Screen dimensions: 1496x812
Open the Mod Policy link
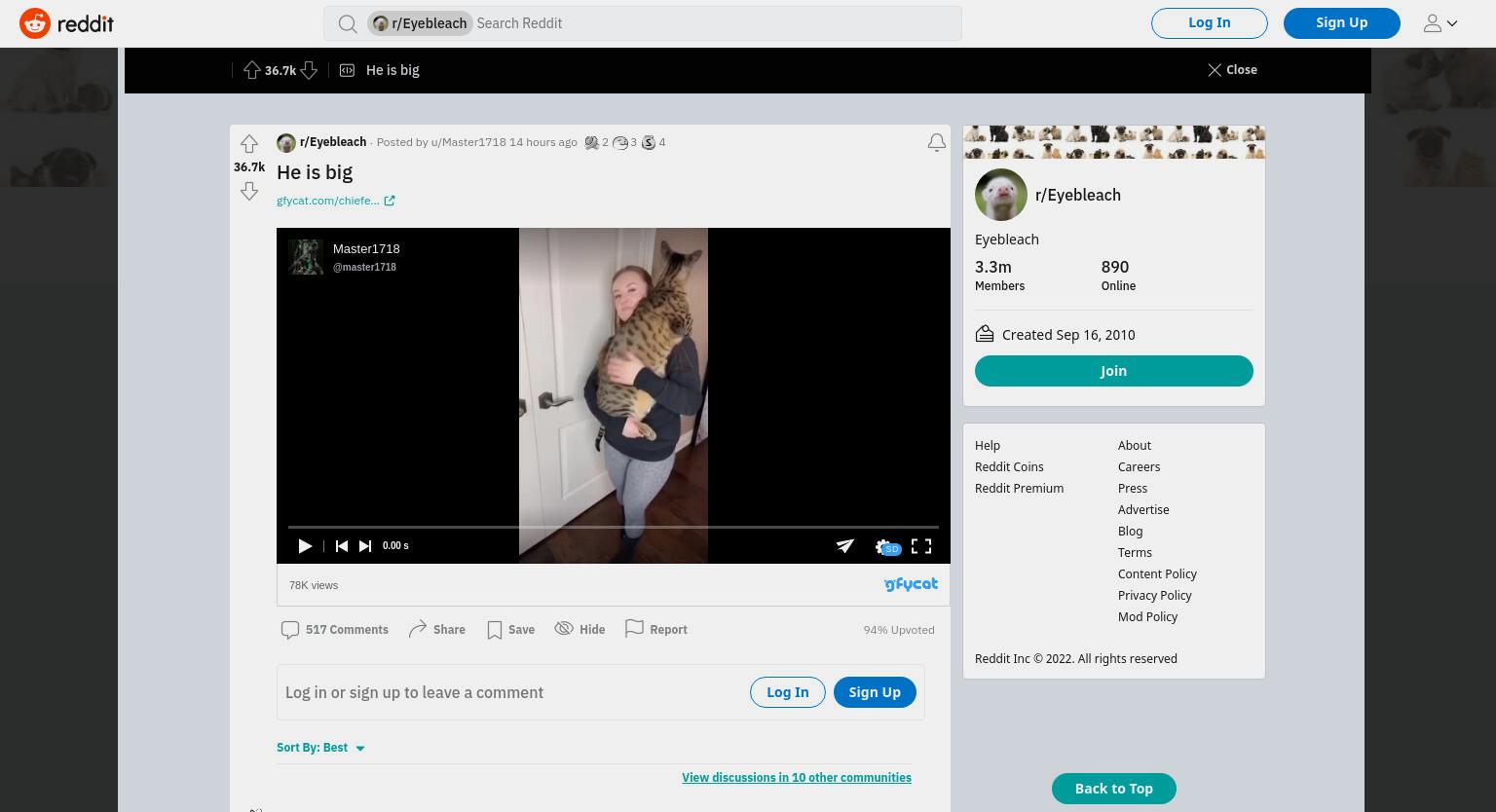point(1147,617)
